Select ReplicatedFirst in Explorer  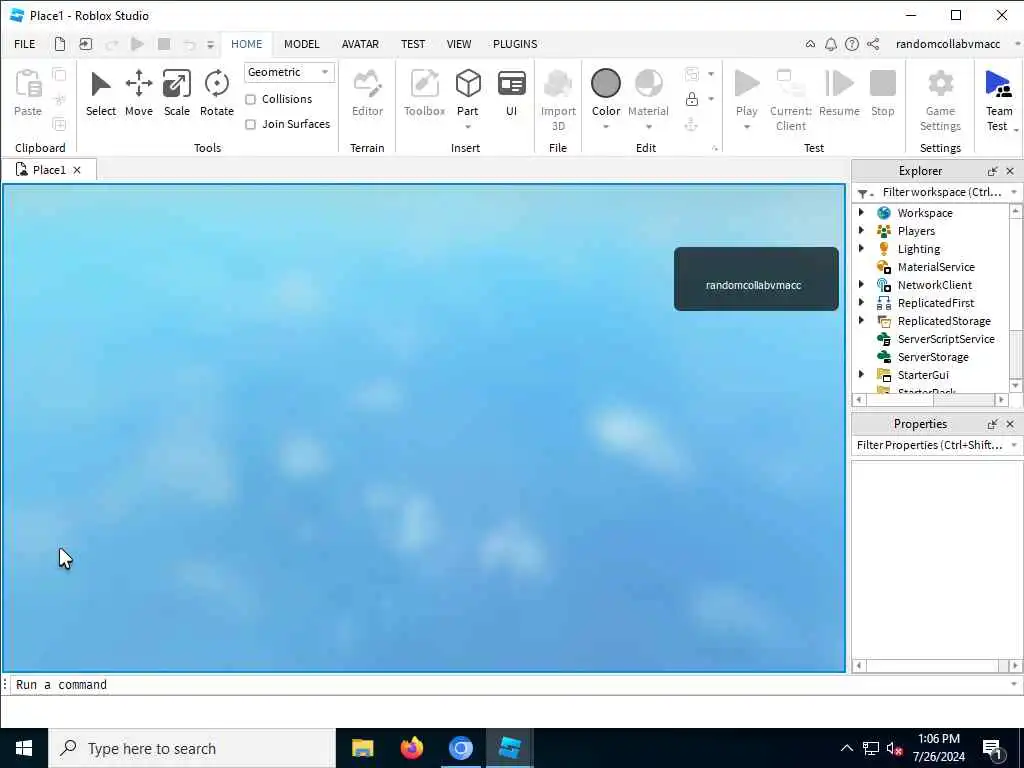click(x=935, y=303)
